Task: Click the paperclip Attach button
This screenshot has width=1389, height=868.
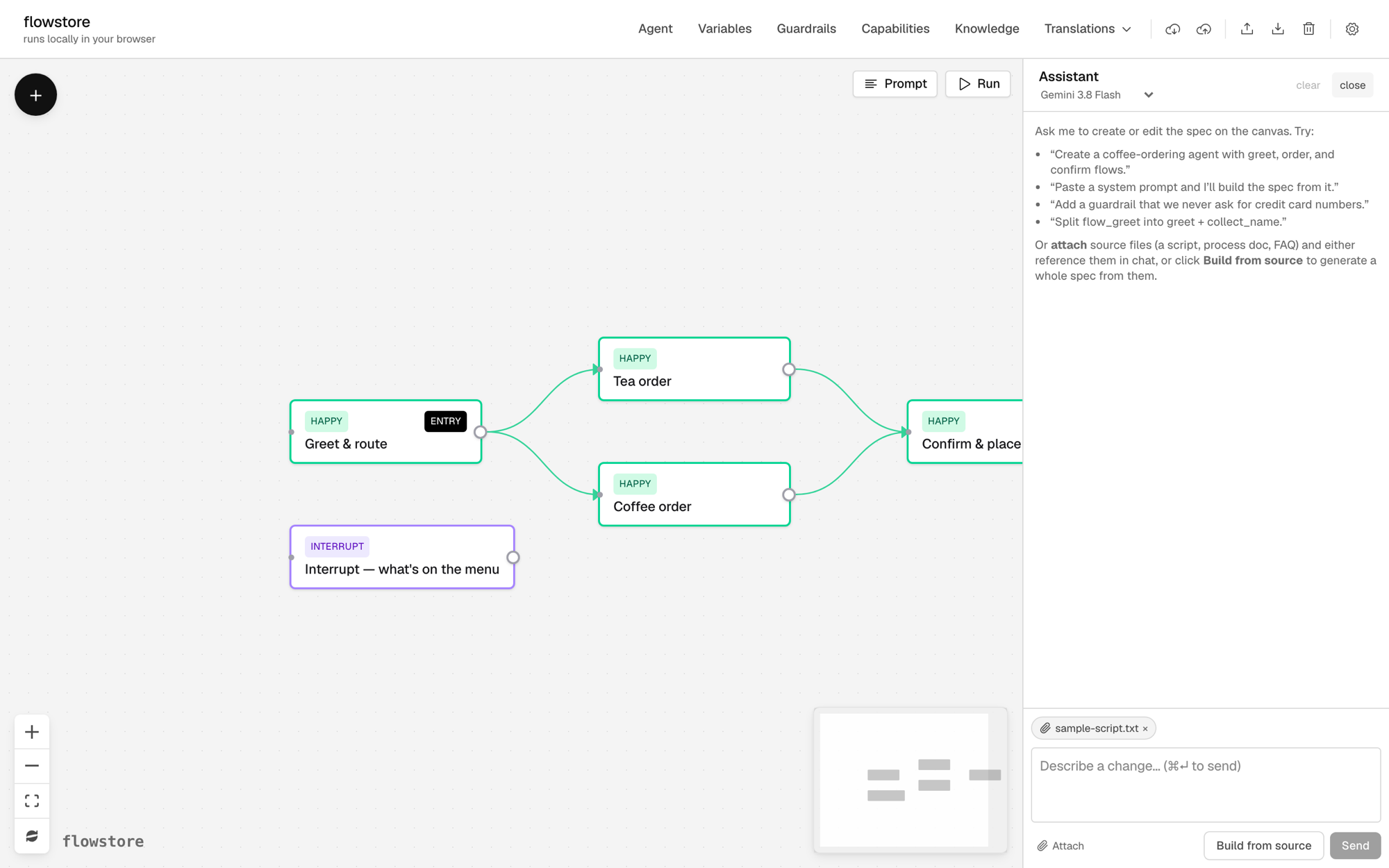Action: (x=1061, y=846)
